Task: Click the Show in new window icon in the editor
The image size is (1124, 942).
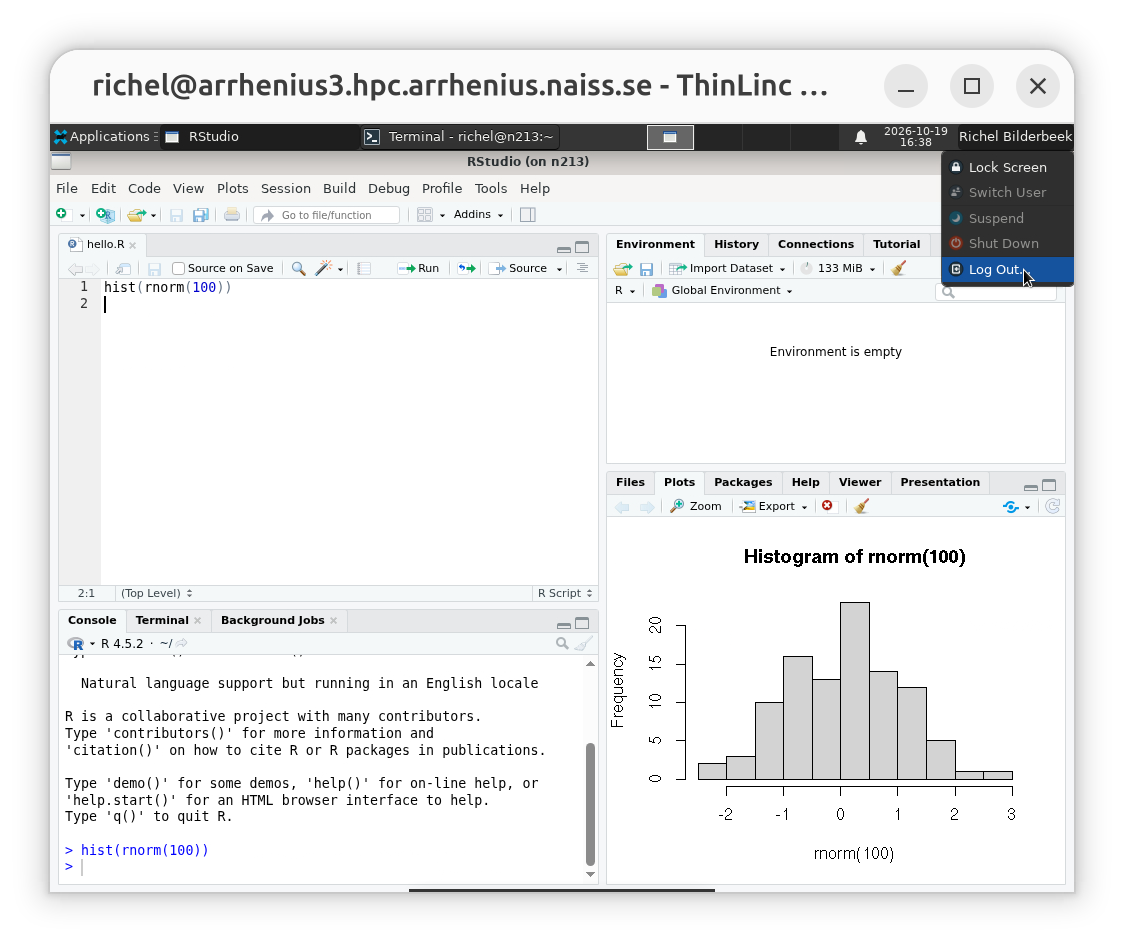Action: [123, 268]
